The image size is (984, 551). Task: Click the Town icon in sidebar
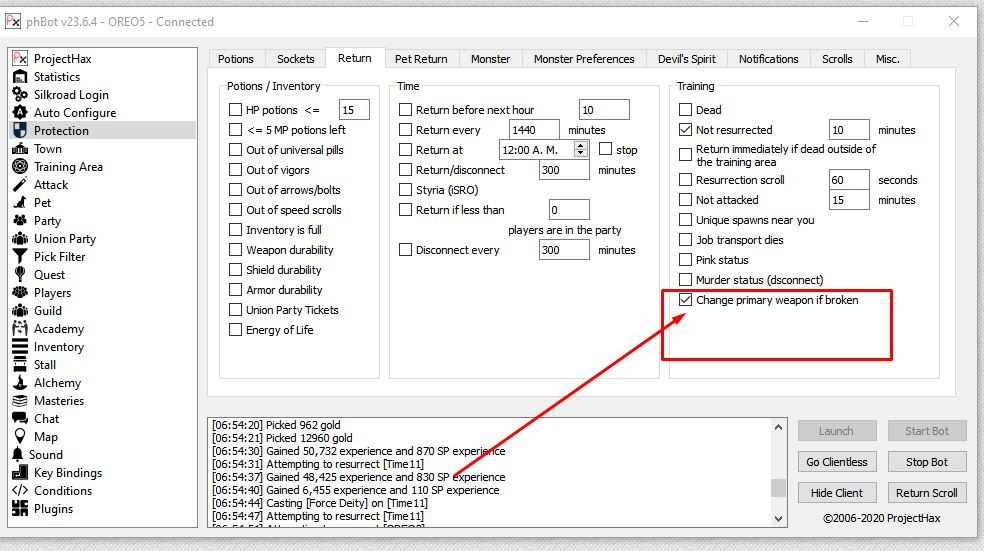coord(20,149)
